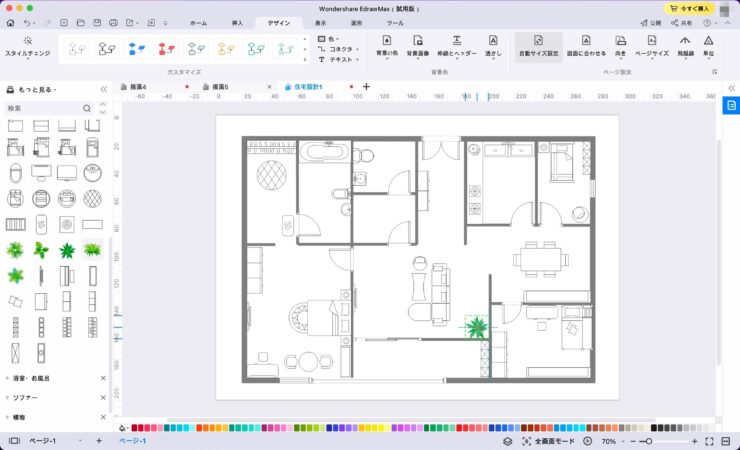The width and height of the screenshot is (740, 450).
Task: Click the home icon in the quick toolbar
Action: (10, 23)
